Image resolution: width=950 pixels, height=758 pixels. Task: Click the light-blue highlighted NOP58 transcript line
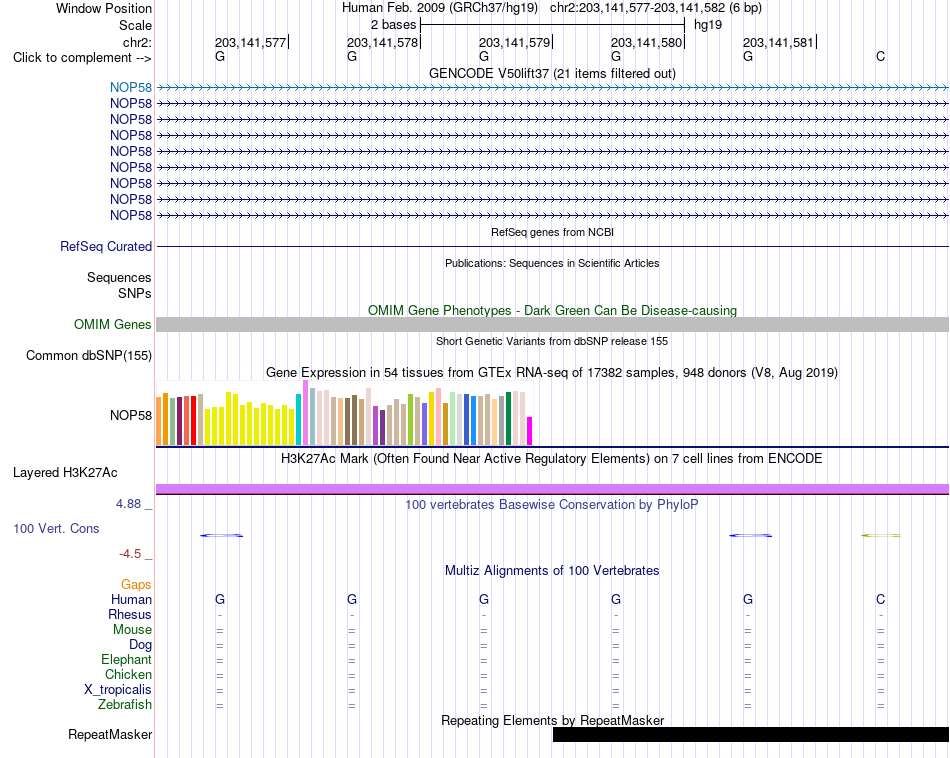click(x=552, y=88)
